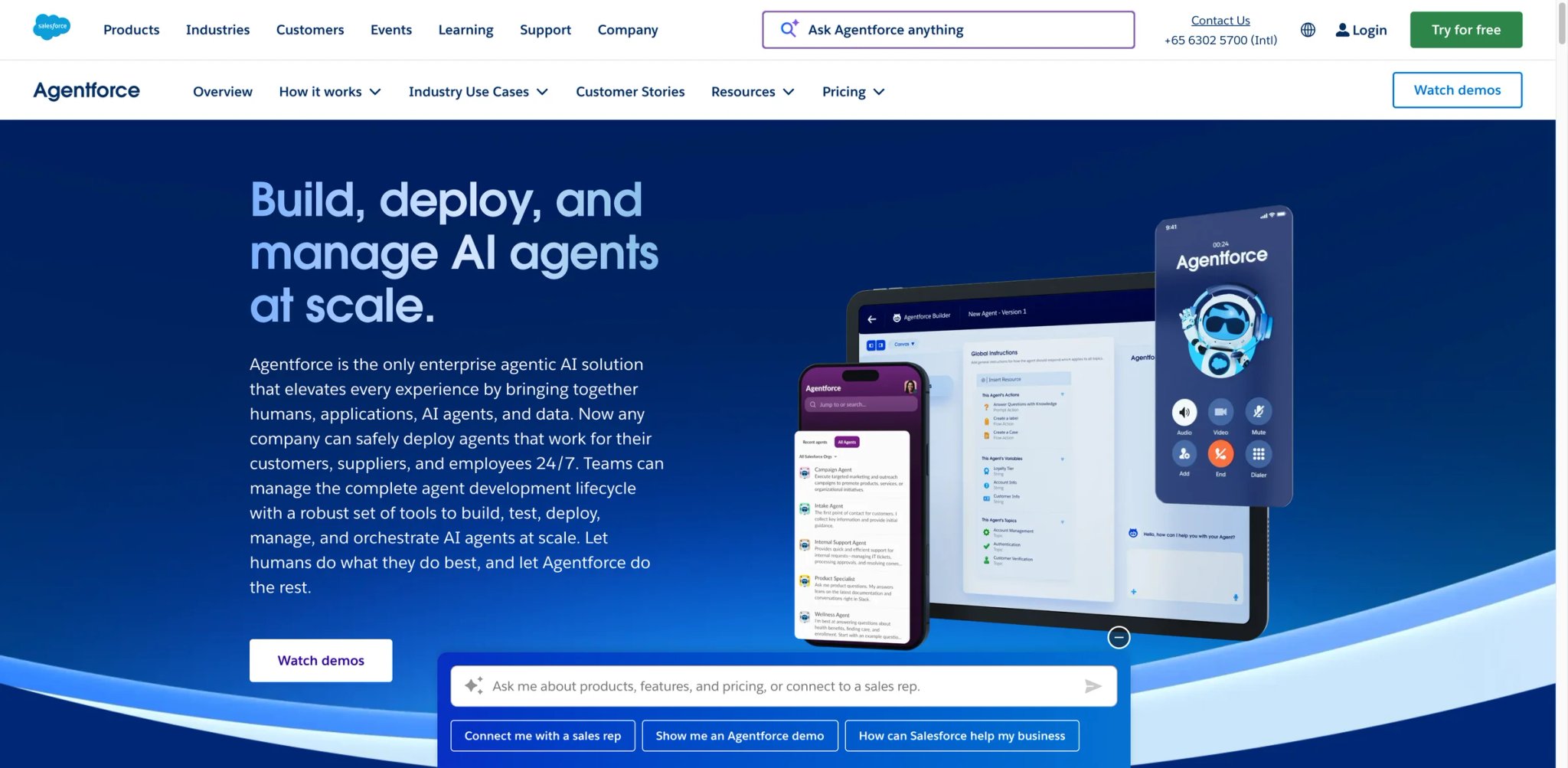Image resolution: width=1568 pixels, height=768 pixels.
Task: Click the Dialer grid icon on phone
Action: point(1258,454)
